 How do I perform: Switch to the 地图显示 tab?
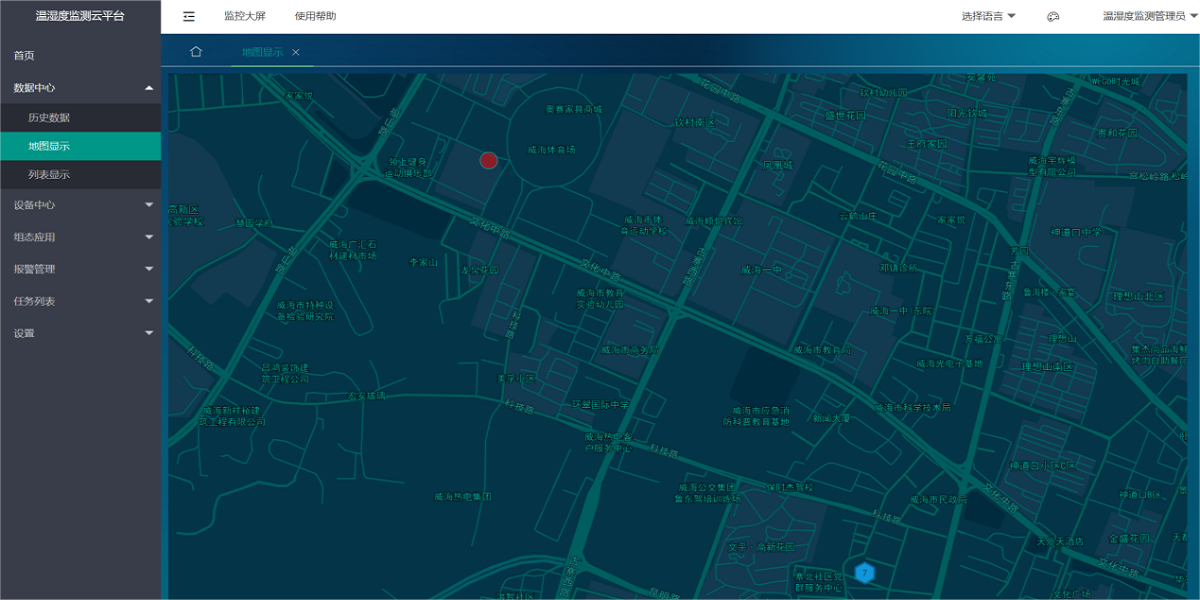click(x=262, y=52)
